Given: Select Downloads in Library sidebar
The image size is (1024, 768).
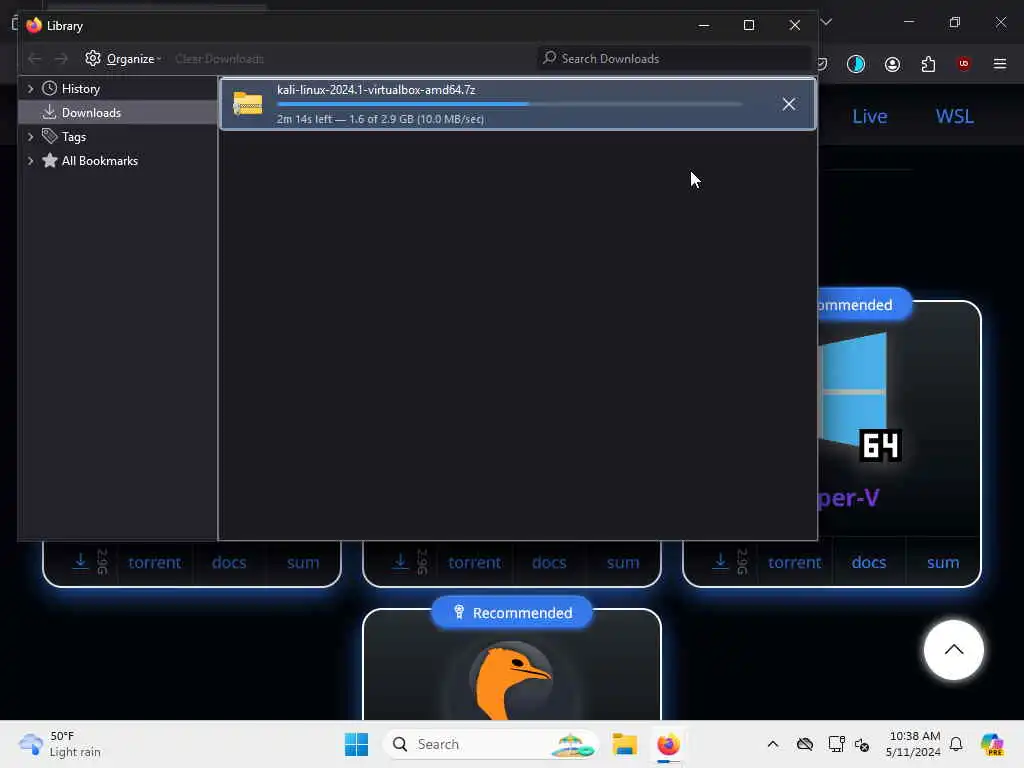Looking at the screenshot, I should coord(91,113).
